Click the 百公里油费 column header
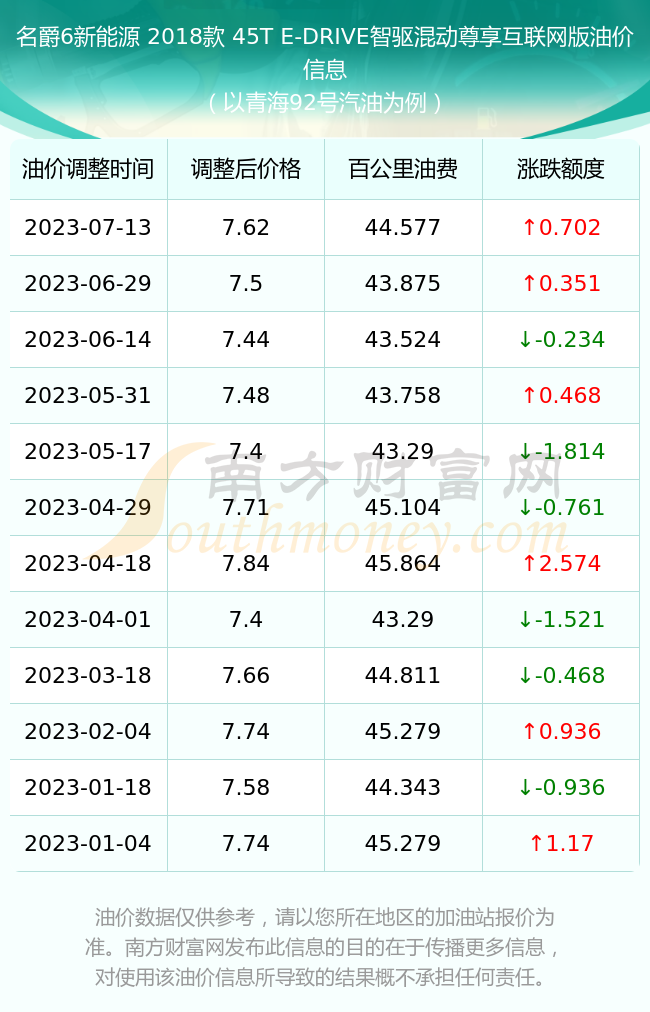The height and width of the screenshot is (1012, 650). [x=403, y=169]
